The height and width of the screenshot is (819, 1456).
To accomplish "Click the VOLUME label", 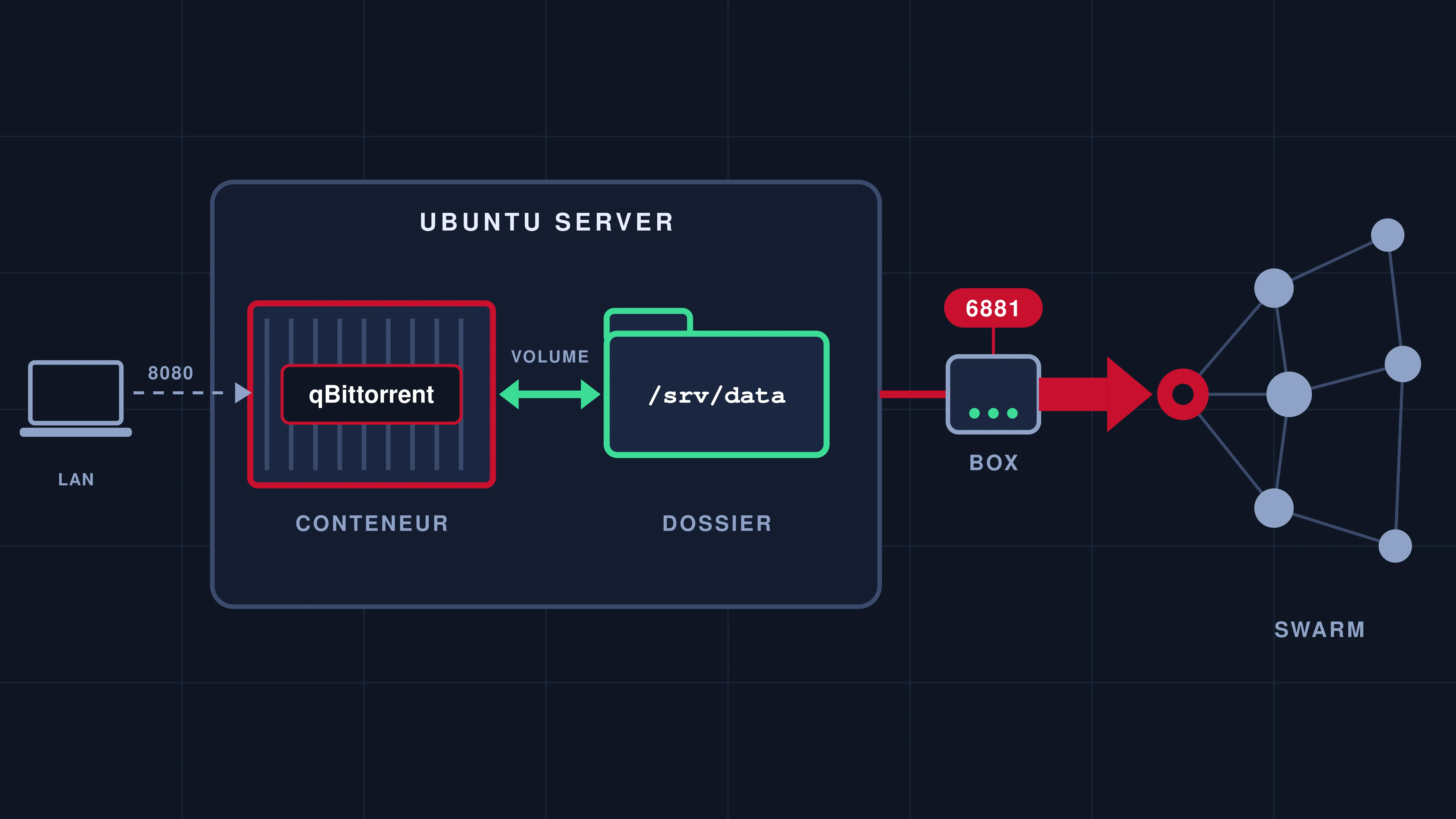I will point(550,357).
